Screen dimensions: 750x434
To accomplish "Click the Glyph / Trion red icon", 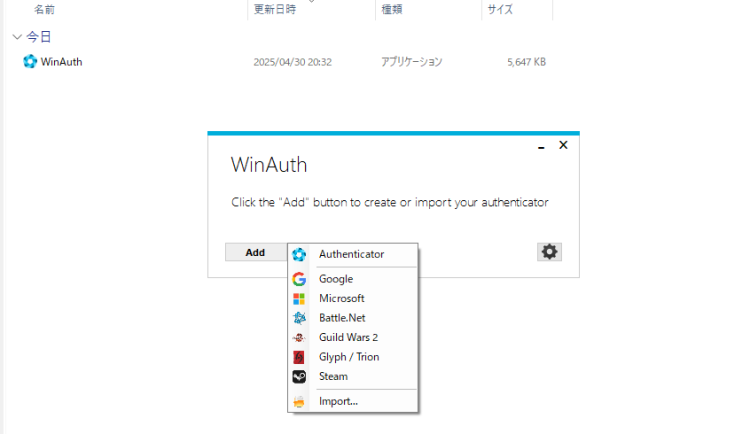I will 299,357.
